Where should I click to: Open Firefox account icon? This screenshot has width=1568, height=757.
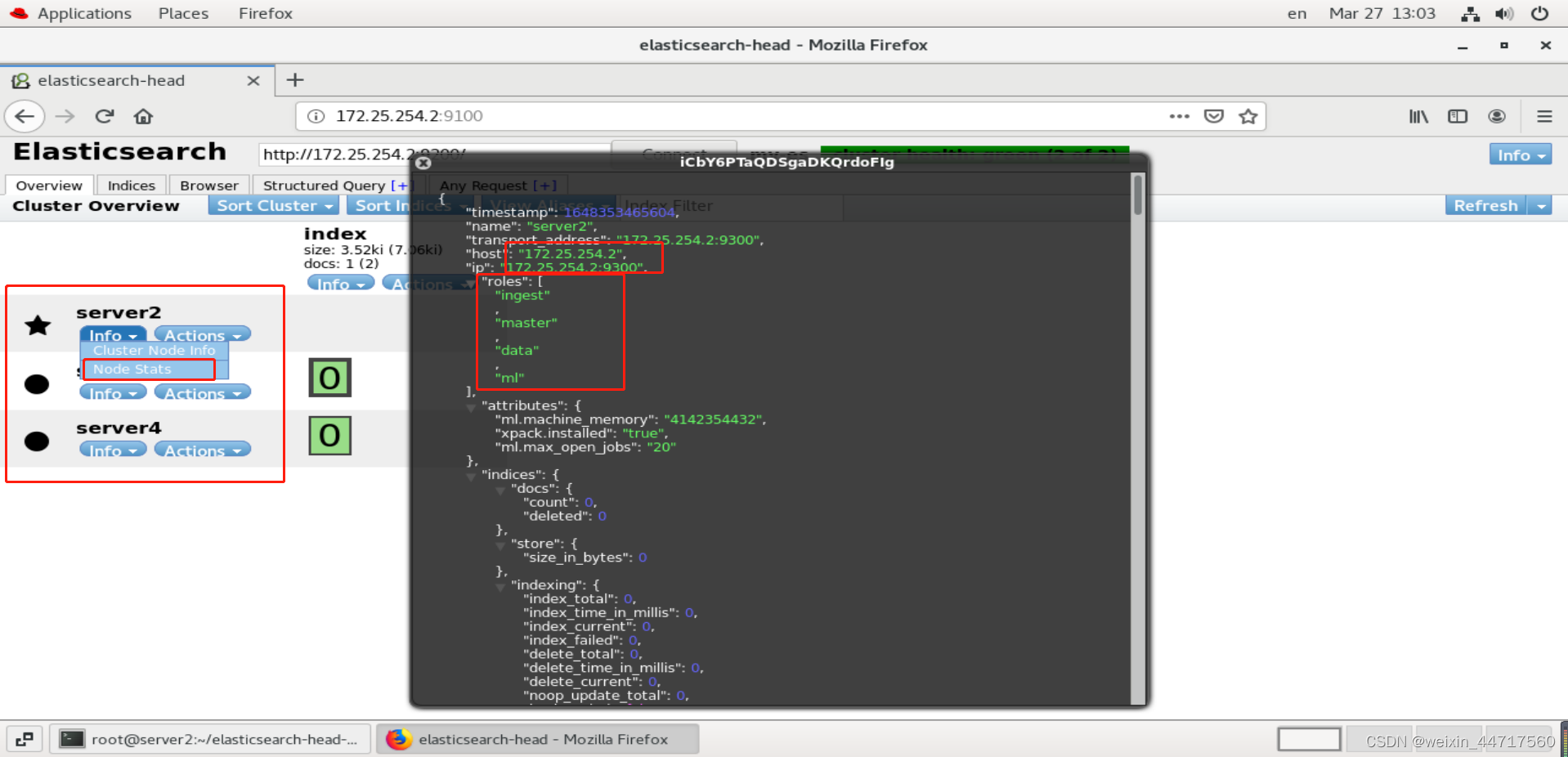pos(1497,116)
